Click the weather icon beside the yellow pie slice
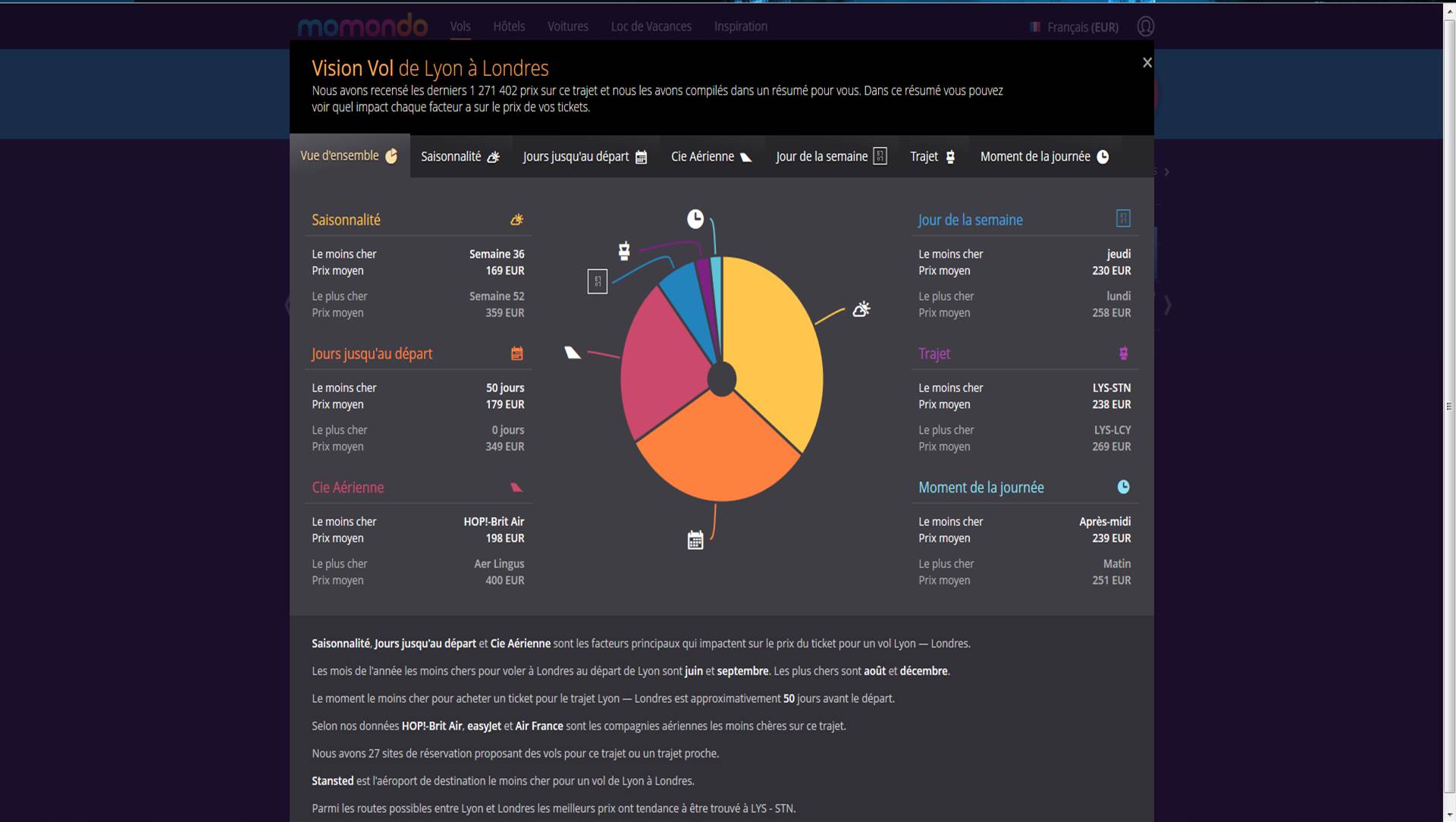This screenshot has height=822, width=1456. 861,309
